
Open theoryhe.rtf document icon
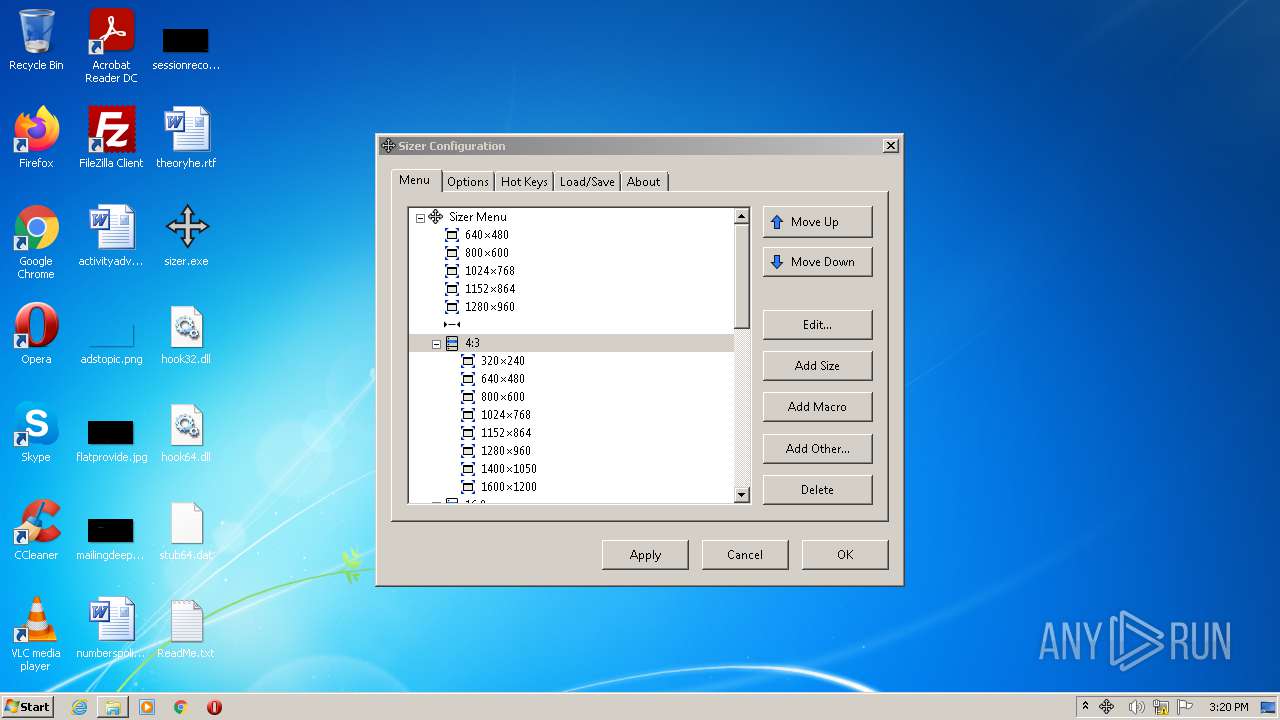(x=186, y=137)
